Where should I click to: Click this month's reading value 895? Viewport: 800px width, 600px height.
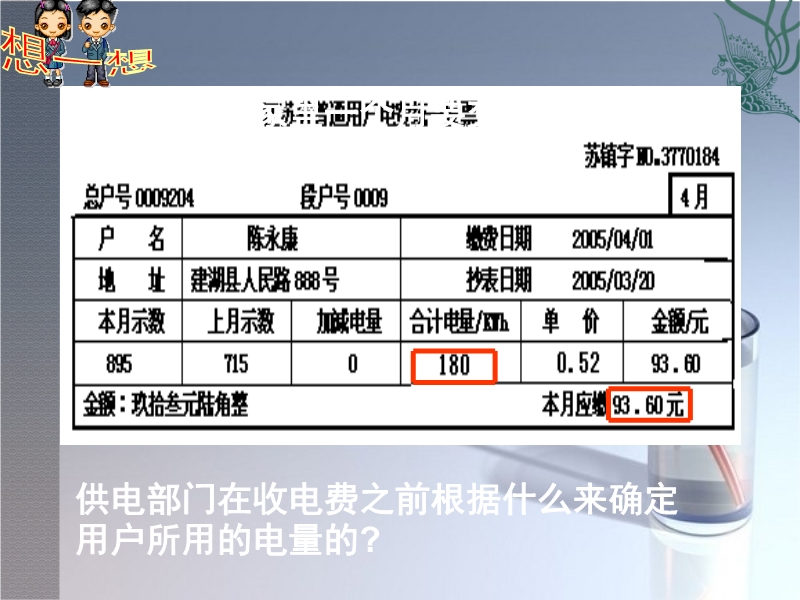click(x=117, y=363)
